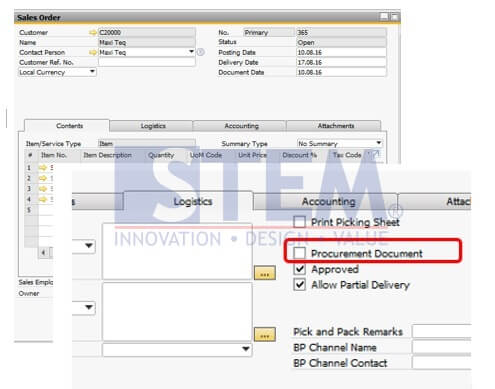The image size is (495, 389).
Task: Open small Accounting tab in Sales Order
Action: coord(241,126)
